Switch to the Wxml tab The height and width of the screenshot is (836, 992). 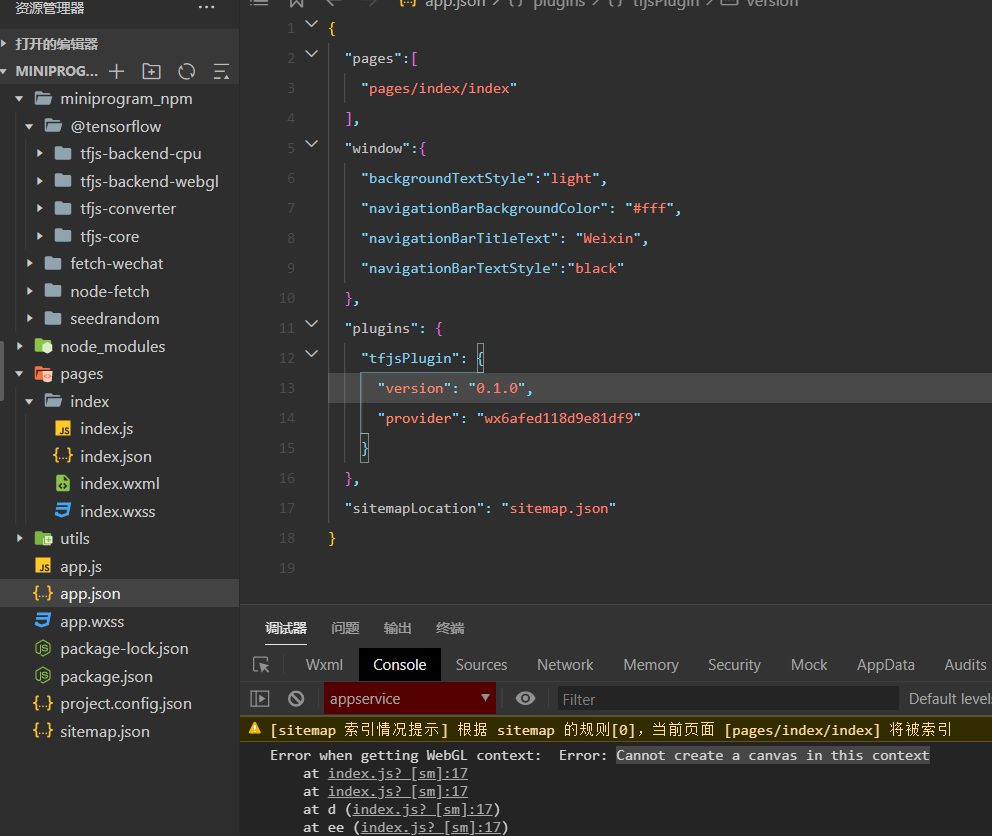tap(325, 664)
